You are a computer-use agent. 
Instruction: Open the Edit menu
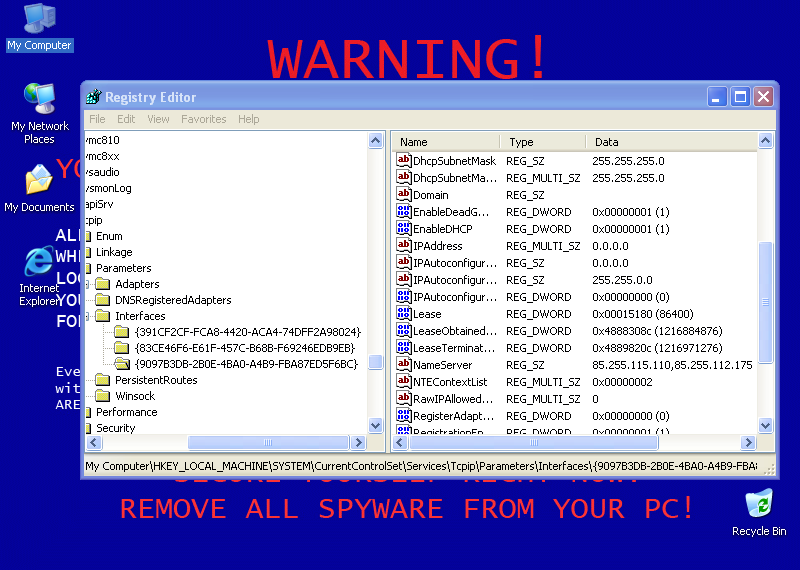click(x=126, y=119)
